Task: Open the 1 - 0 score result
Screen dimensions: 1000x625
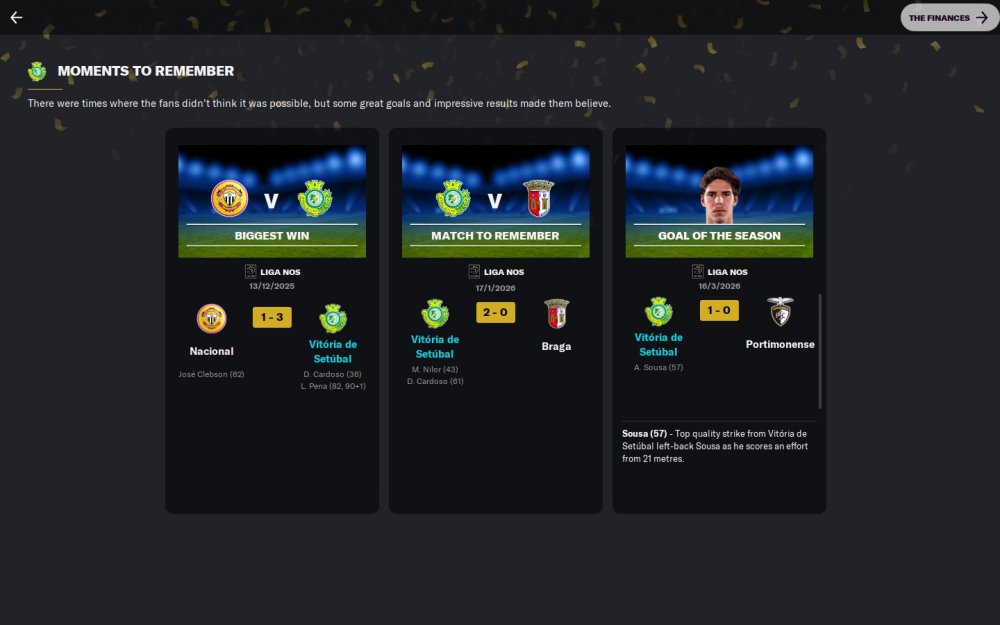Action: 719,311
